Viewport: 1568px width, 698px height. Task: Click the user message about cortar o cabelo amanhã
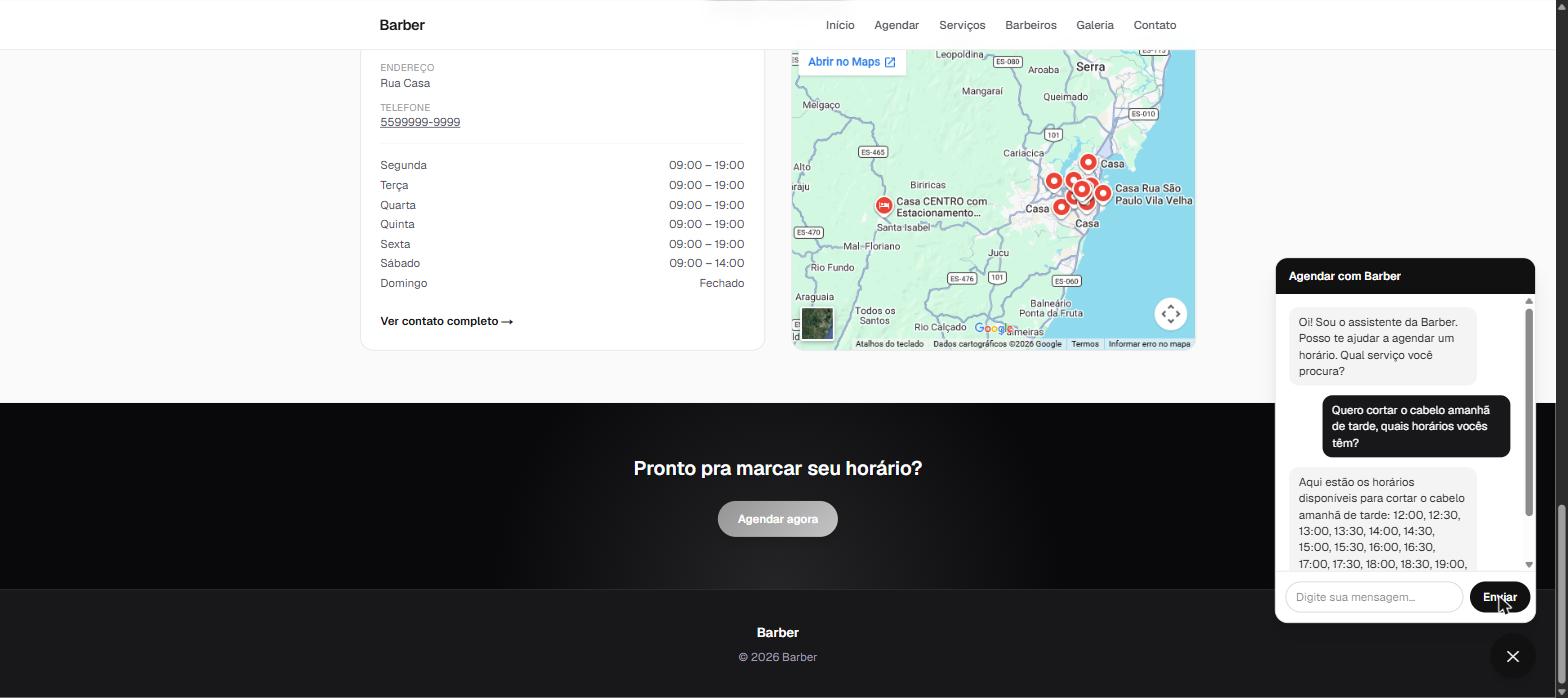[x=1416, y=426]
